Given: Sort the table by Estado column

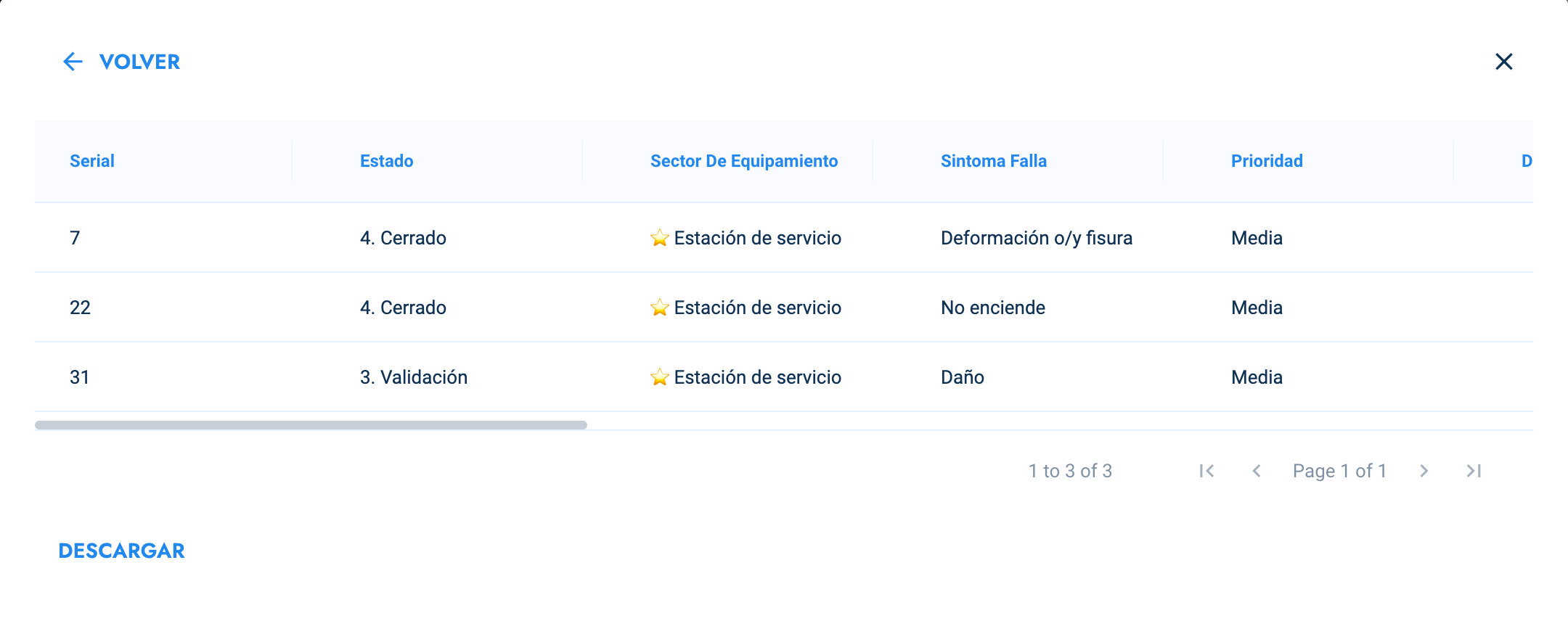Looking at the screenshot, I should point(386,161).
